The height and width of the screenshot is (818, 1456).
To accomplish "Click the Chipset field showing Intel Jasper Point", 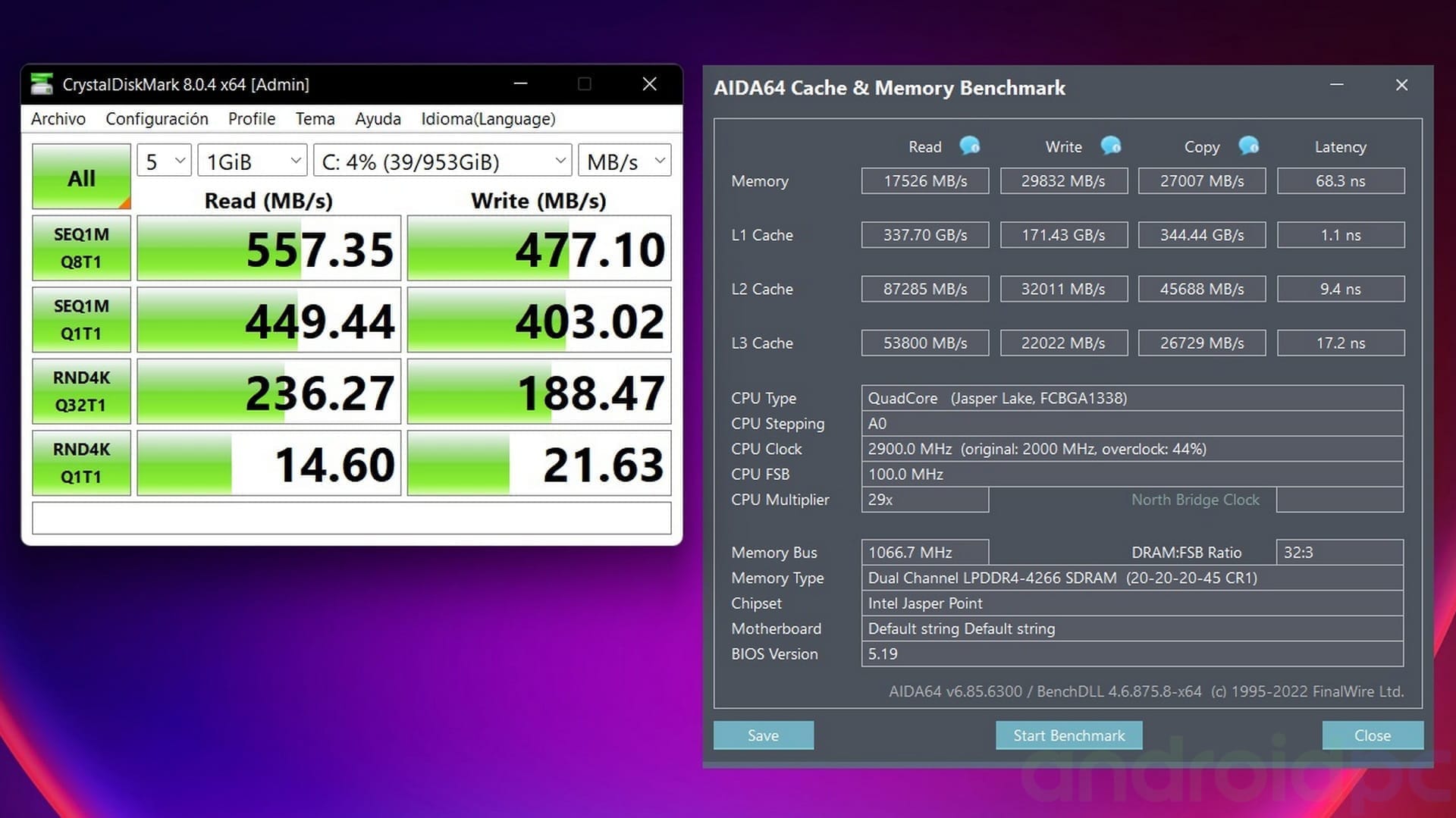I will (x=1132, y=603).
